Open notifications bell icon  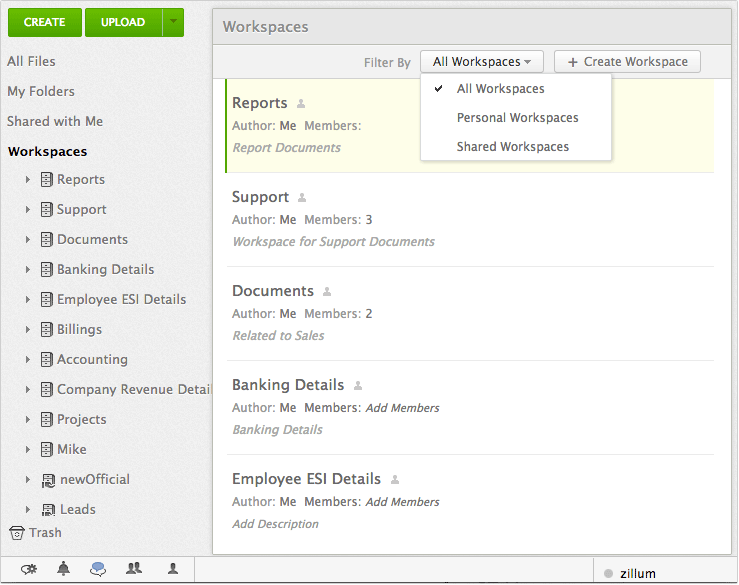[64, 569]
